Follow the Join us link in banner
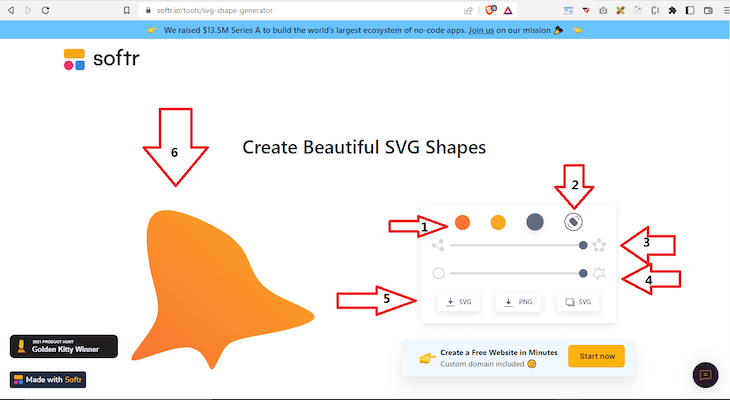 [x=481, y=30]
